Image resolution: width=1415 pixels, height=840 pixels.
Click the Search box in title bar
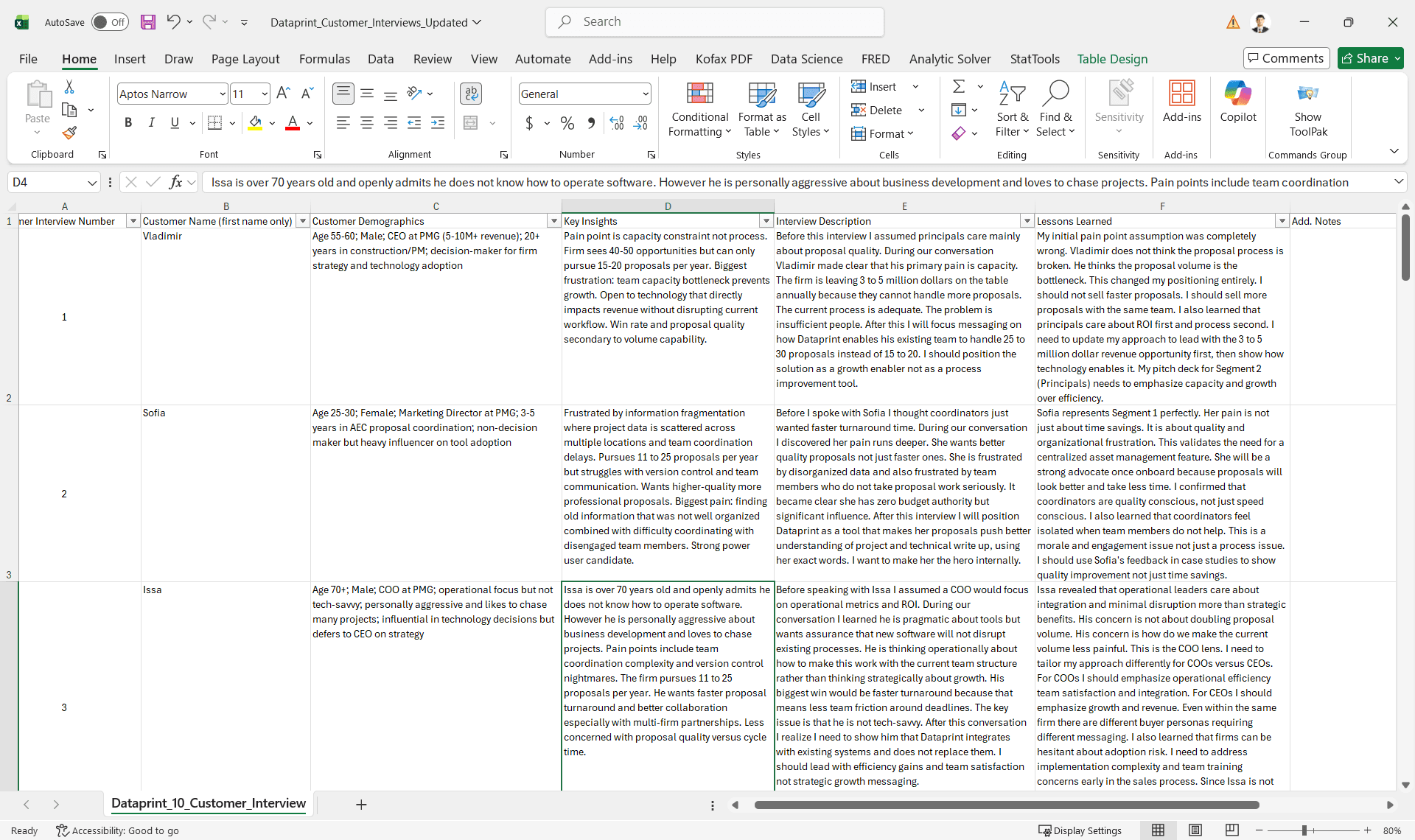[x=715, y=22]
